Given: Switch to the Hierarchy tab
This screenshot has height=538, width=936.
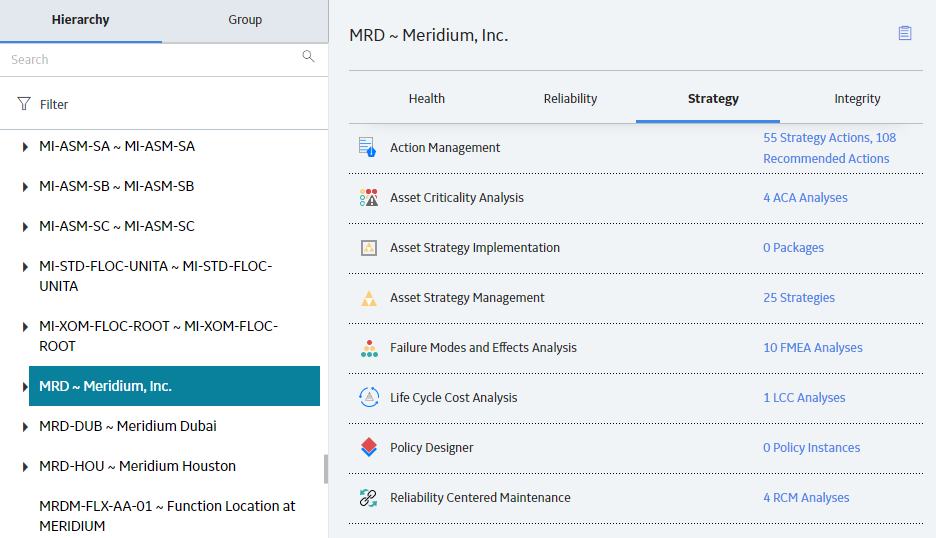Looking at the screenshot, I should pyautogui.click(x=81, y=20).
